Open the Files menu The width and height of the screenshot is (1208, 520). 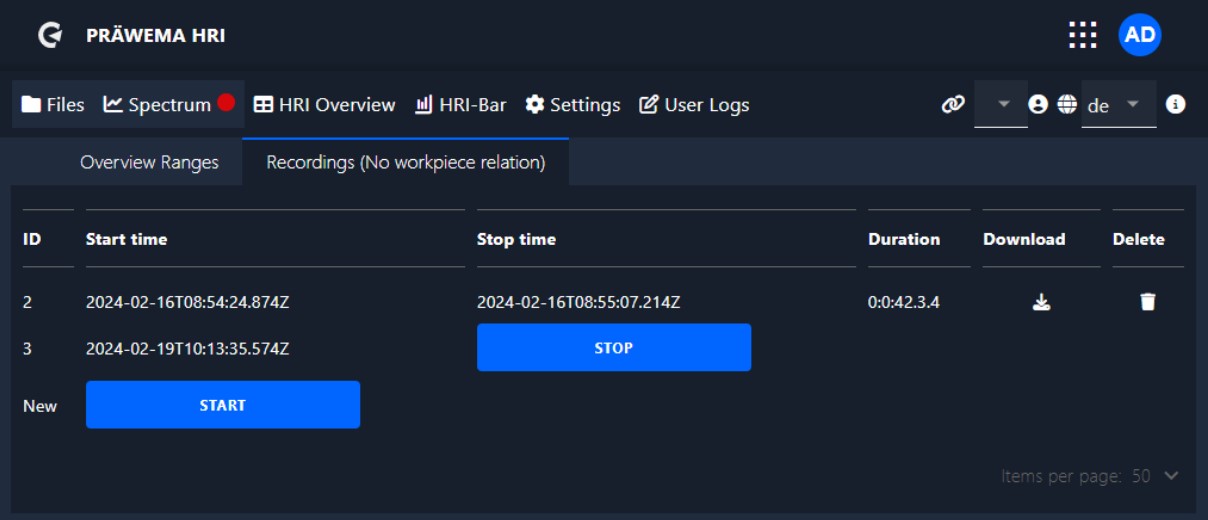[x=53, y=104]
